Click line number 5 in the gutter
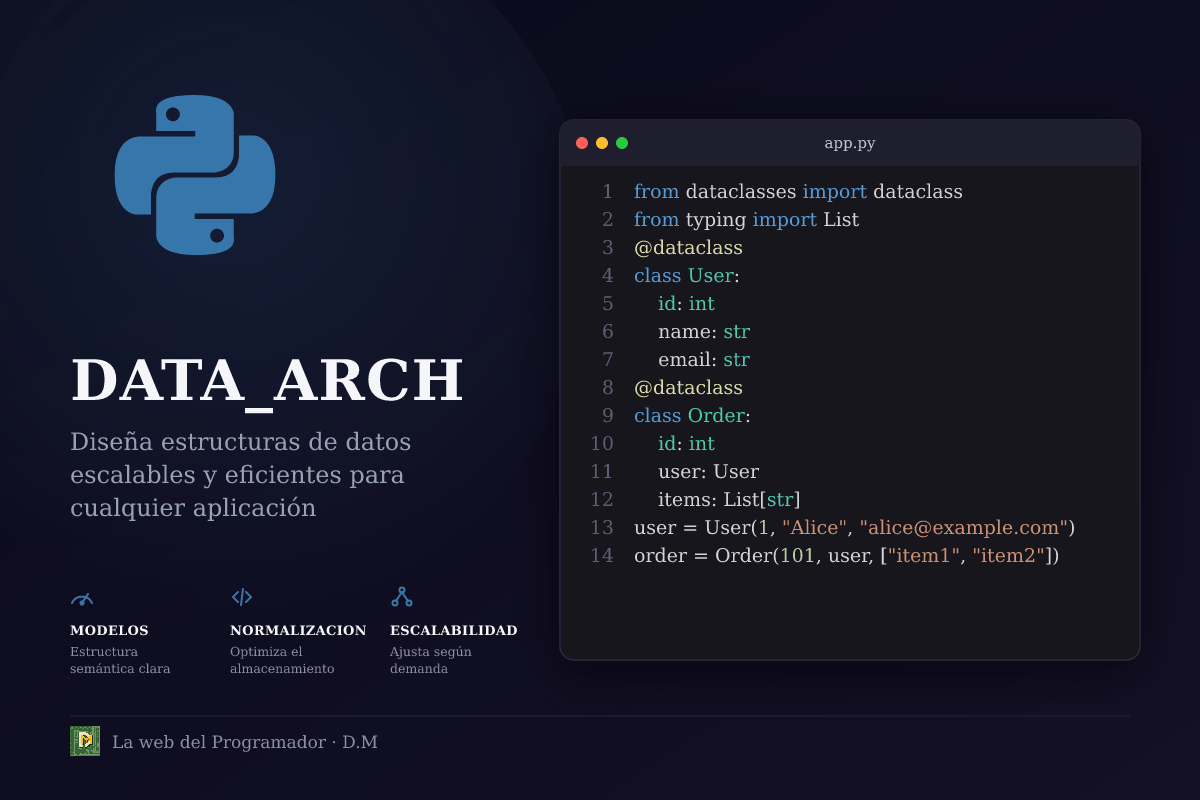 607,303
